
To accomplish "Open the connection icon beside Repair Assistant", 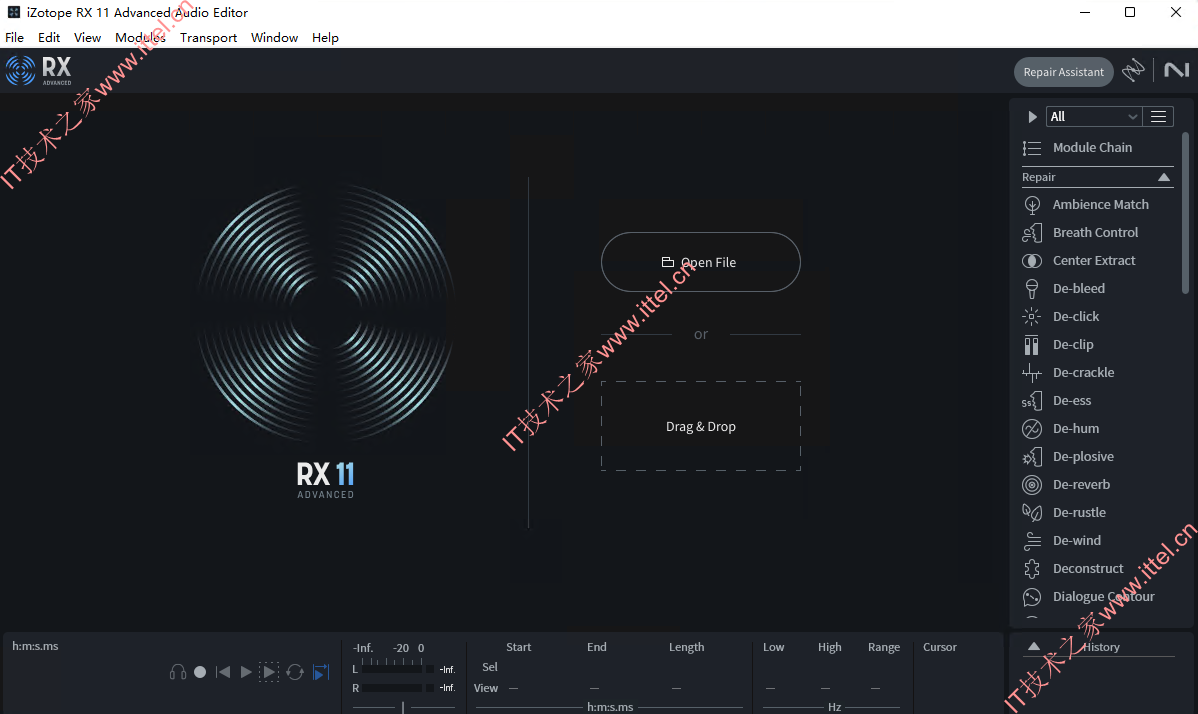I will [1134, 70].
